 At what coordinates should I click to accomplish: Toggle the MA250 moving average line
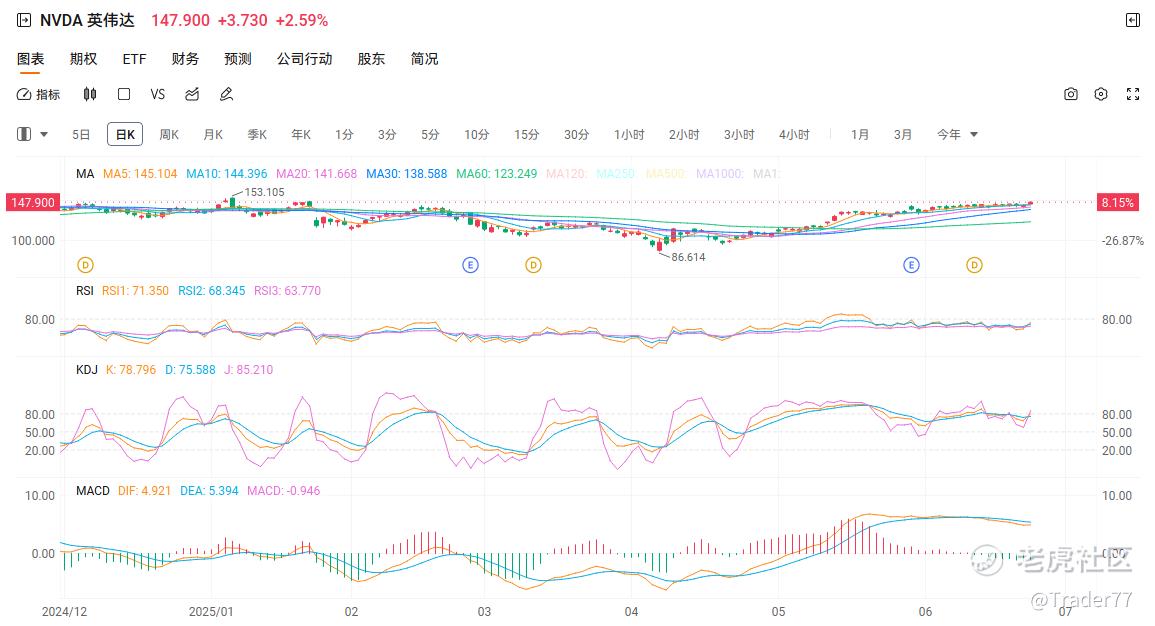(x=616, y=174)
